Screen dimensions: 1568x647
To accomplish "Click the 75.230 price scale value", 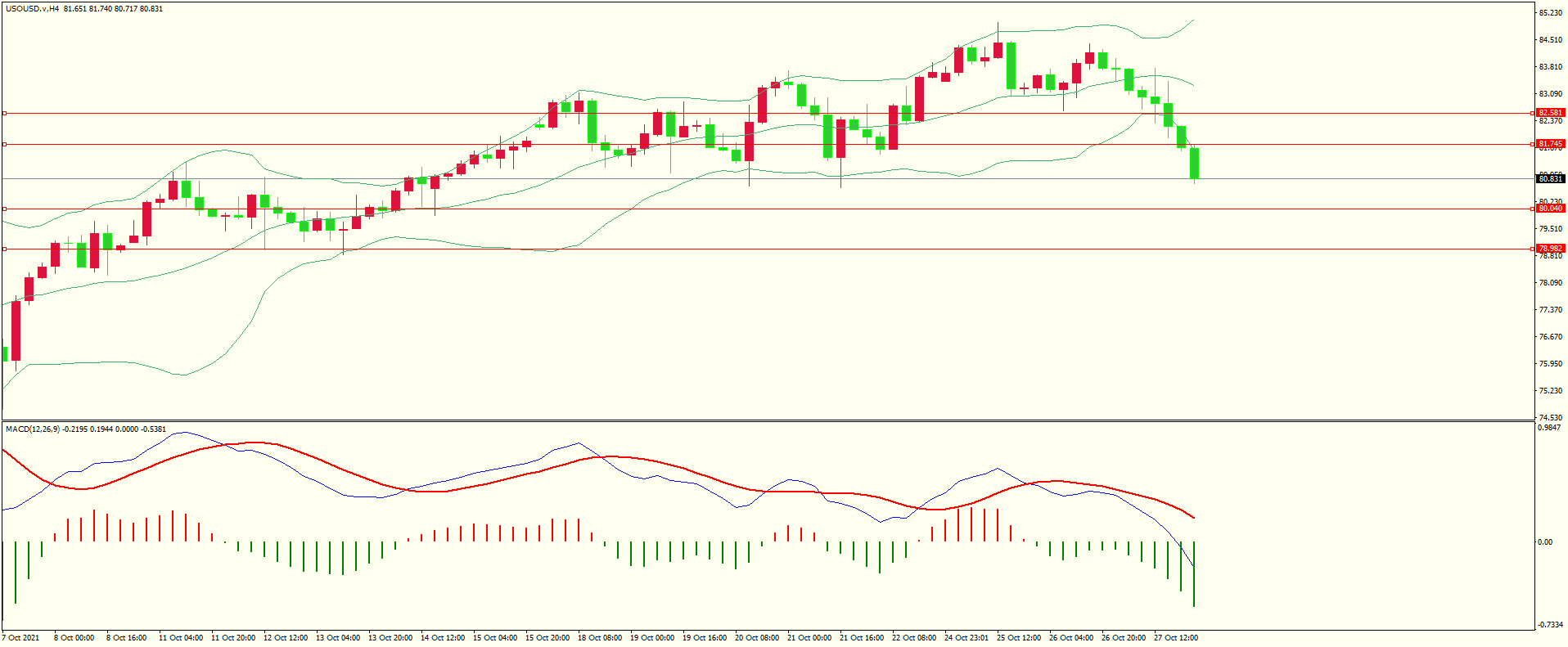I will 1550,391.
